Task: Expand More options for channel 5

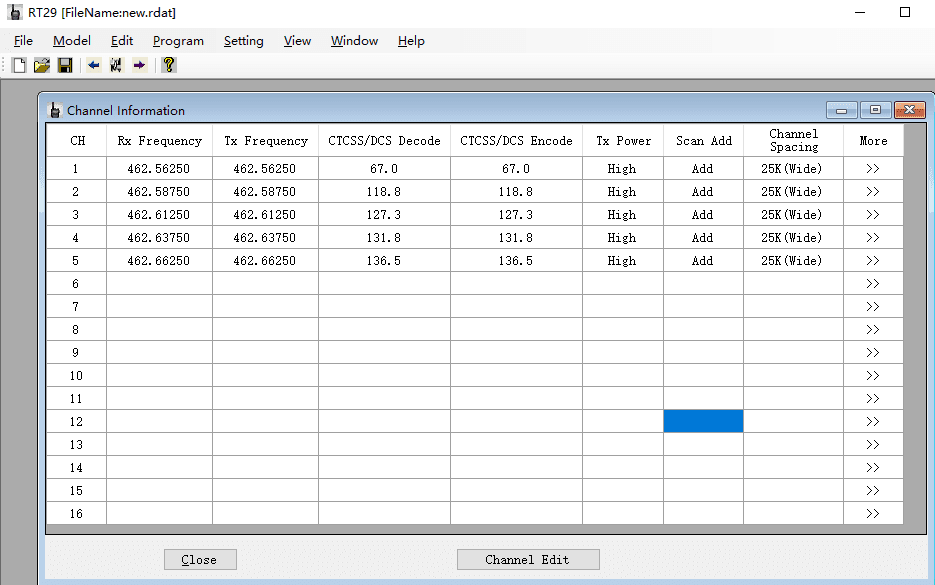Action: [872, 261]
